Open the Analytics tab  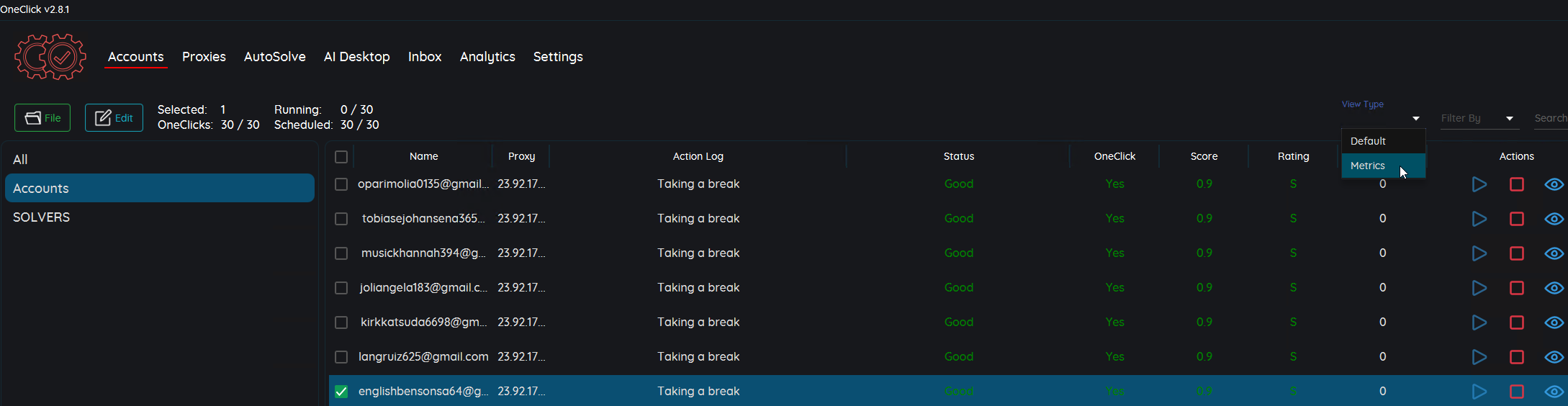tap(487, 57)
